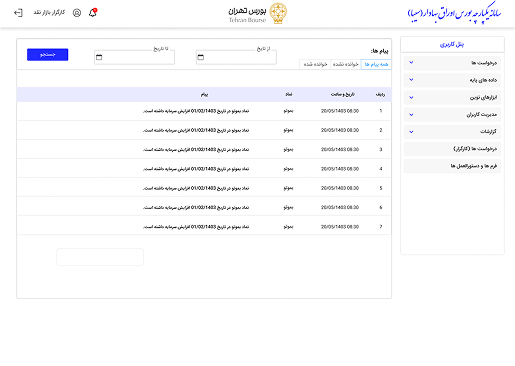Select message text in row 2
The width and height of the screenshot is (515, 366).
(x=196, y=130)
